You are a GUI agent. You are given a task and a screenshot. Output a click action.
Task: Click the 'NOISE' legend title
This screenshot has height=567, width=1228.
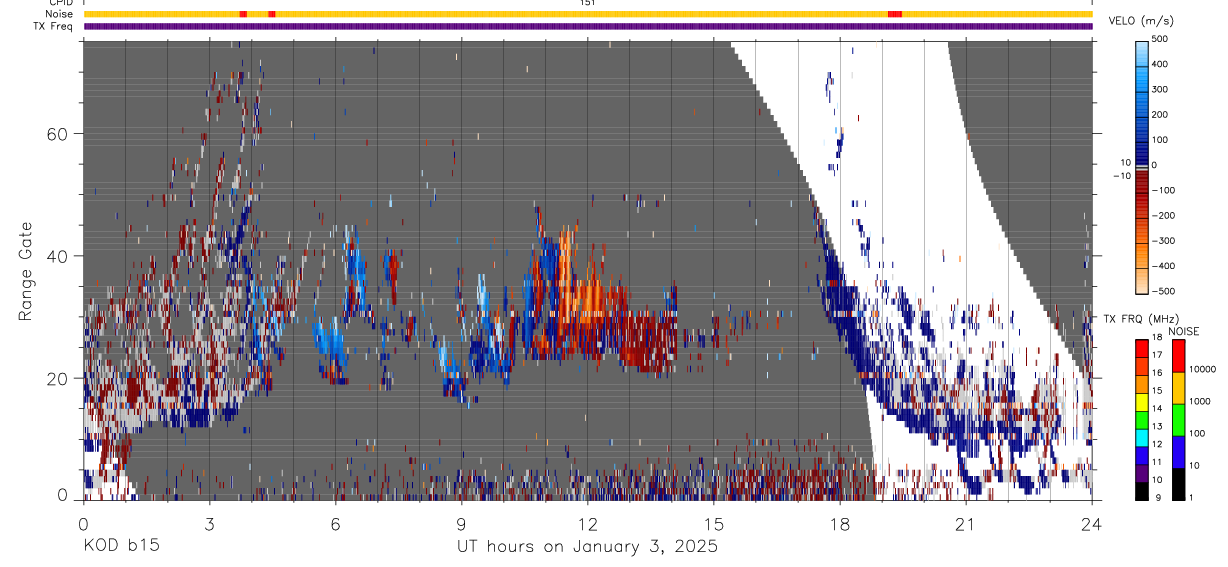click(1183, 331)
